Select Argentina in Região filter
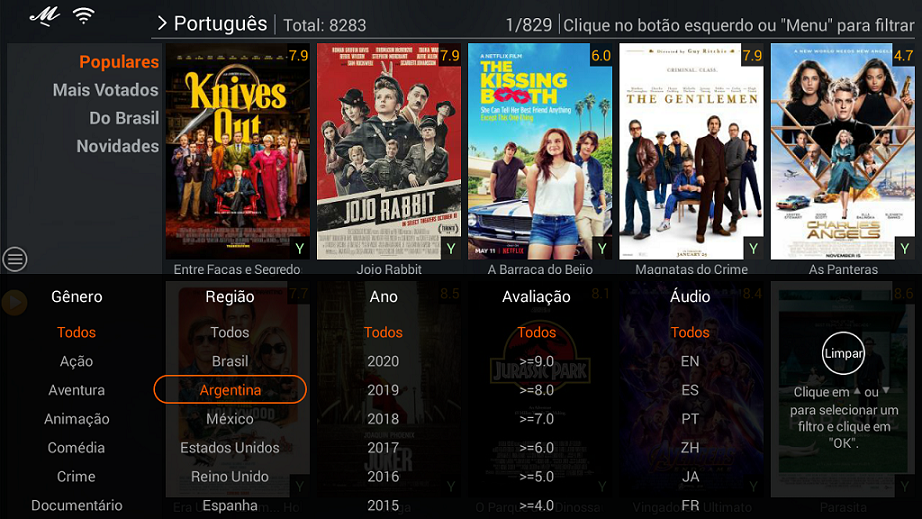922x519 pixels. click(x=230, y=390)
